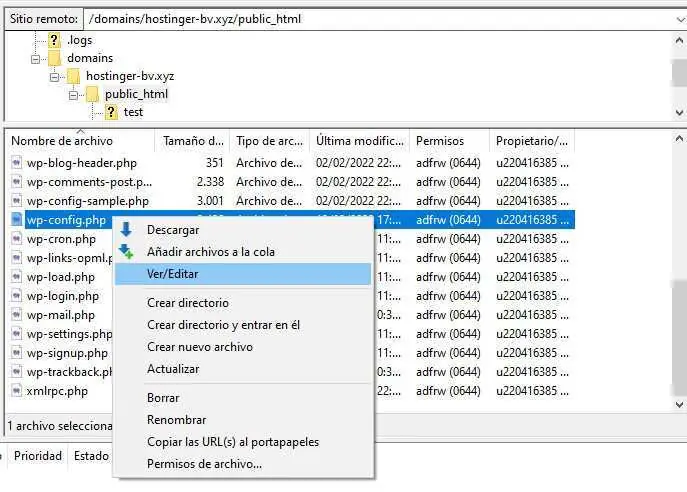Collapse the hostinger-bv.xyz tree node
The image size is (687, 492).
54,76
